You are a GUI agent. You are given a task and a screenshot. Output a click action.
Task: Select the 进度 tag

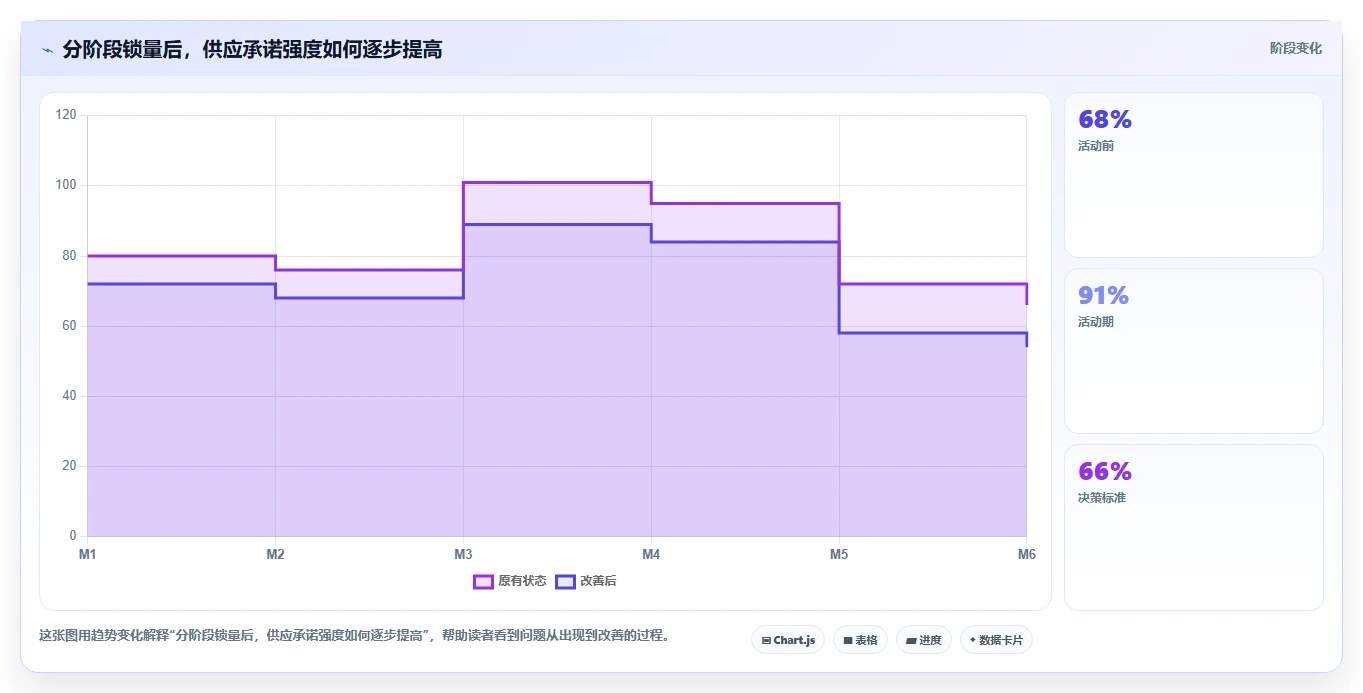(x=924, y=640)
